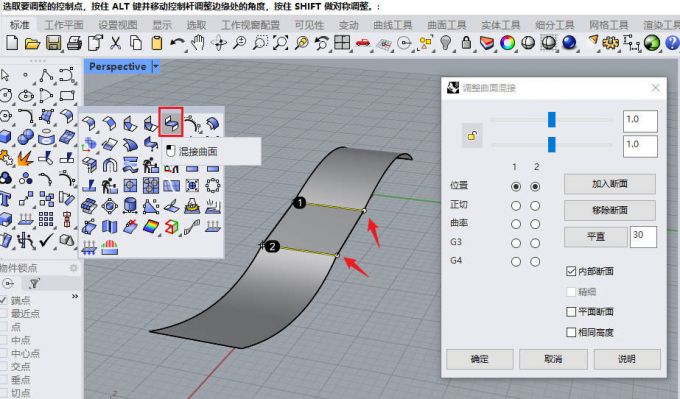Click the second blend bulge slider handle
The width and height of the screenshot is (680, 399).
coord(551,145)
